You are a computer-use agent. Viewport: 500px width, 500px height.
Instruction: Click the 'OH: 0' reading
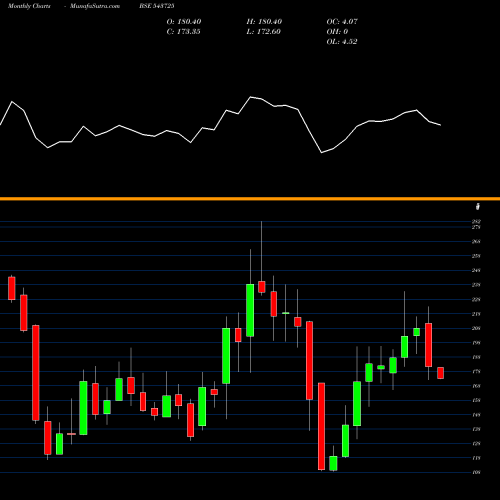[x=337, y=32]
